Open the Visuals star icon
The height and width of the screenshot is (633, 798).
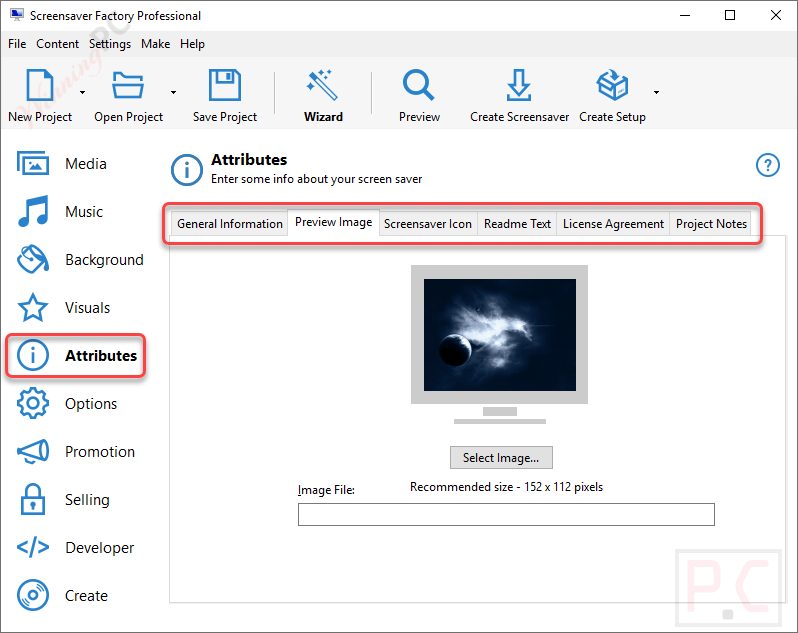tap(33, 307)
